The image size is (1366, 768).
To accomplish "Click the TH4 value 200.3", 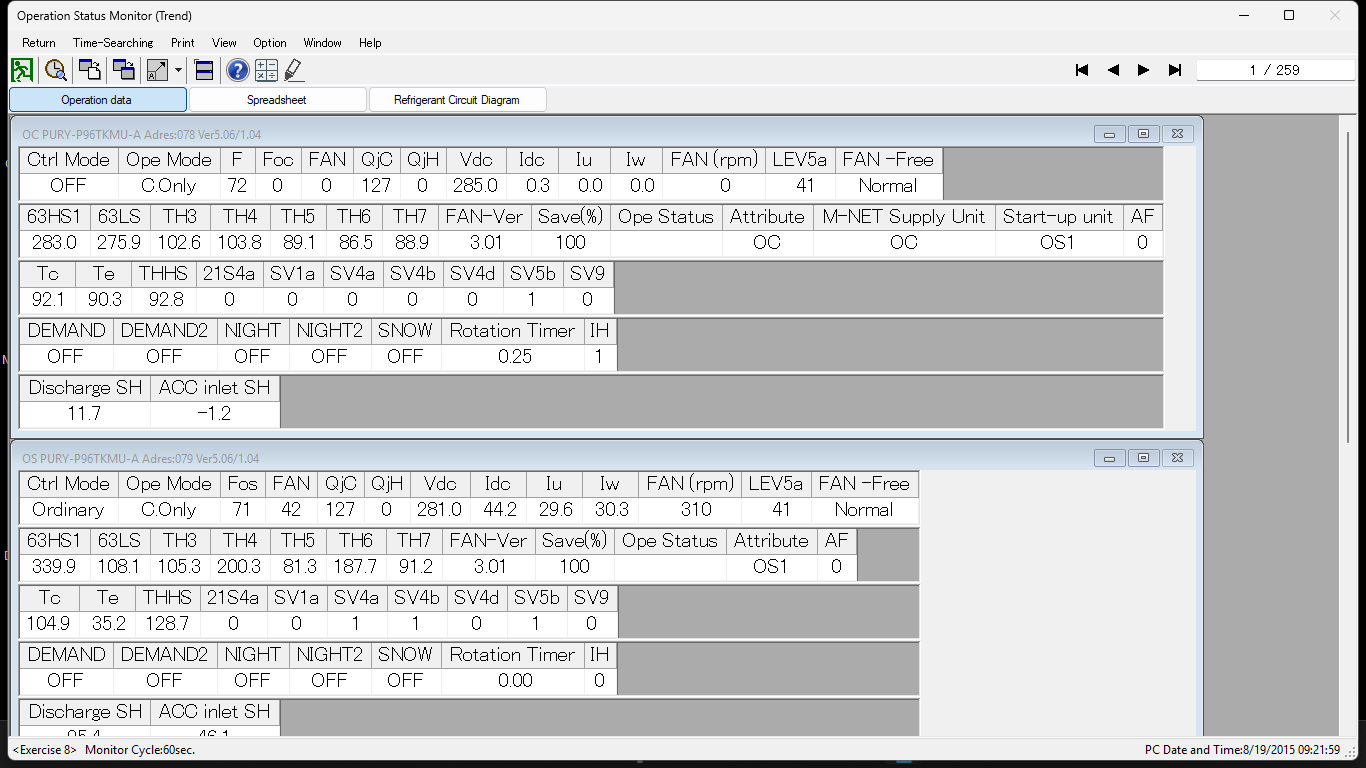I will point(240,566).
